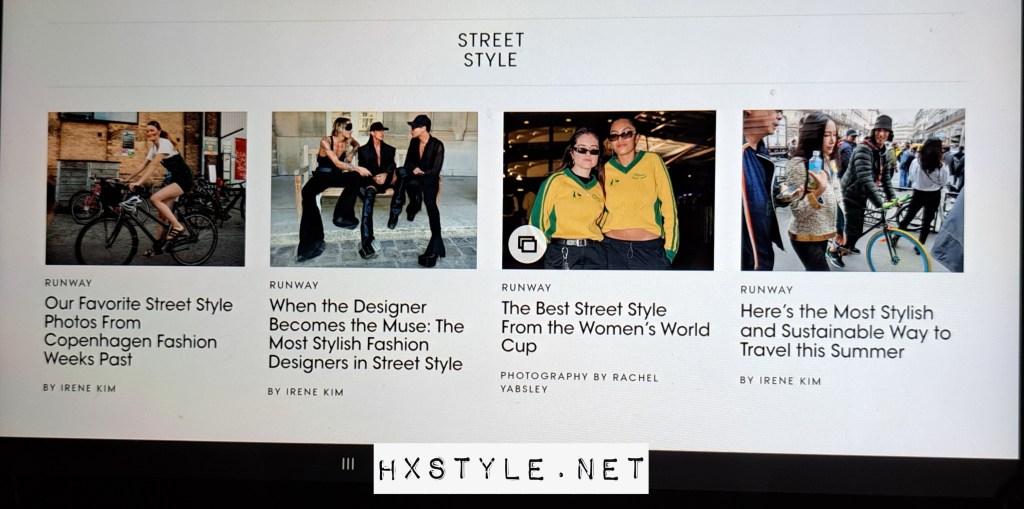Open Irene Kim byline under Travel this Summer
The image size is (1024, 509).
tap(780, 380)
